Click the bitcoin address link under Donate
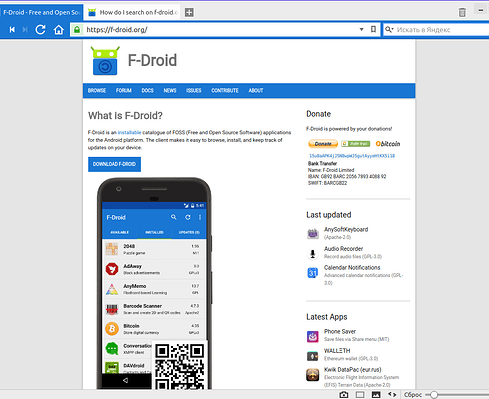The width and height of the screenshot is (489, 399). (x=352, y=156)
